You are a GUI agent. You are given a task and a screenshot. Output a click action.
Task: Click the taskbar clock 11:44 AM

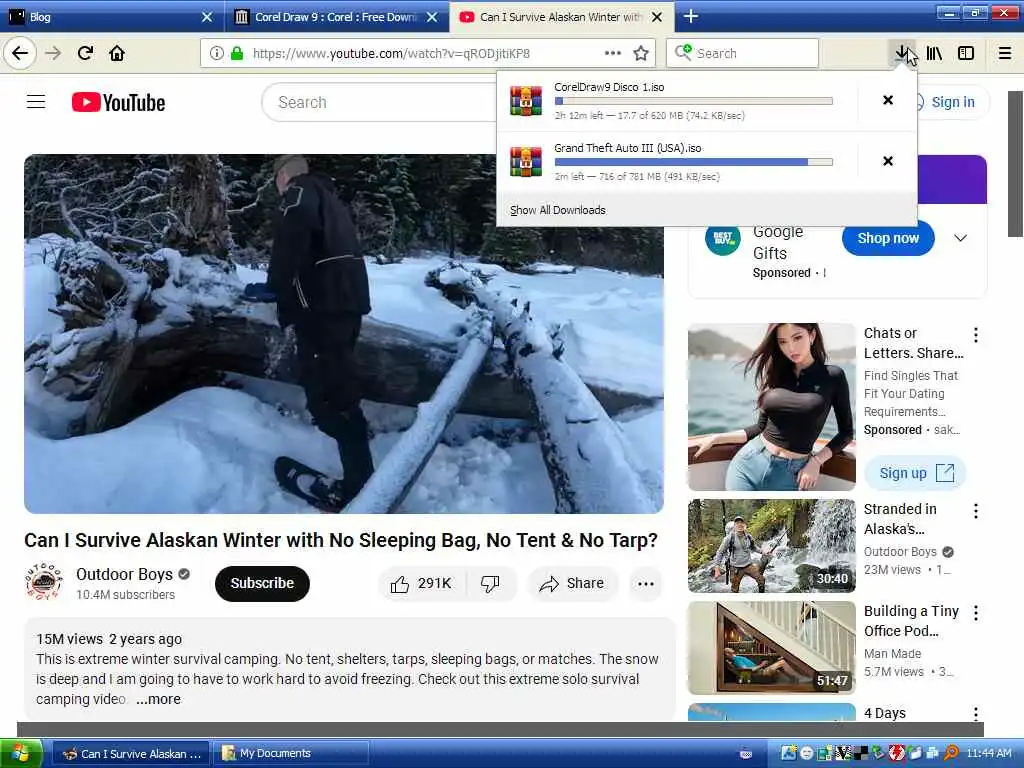pyautogui.click(x=989, y=753)
